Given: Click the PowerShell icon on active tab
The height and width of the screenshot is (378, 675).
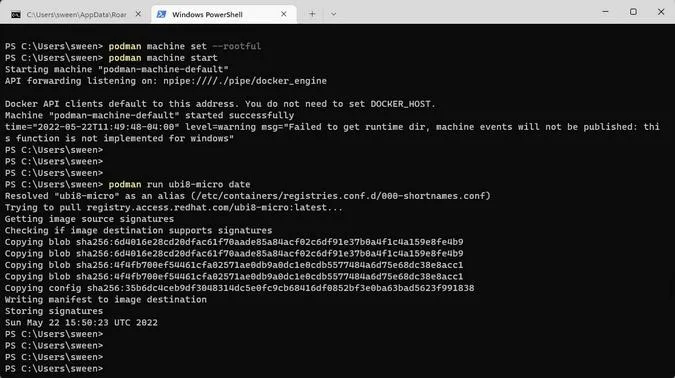Looking at the screenshot, I should (x=161, y=14).
